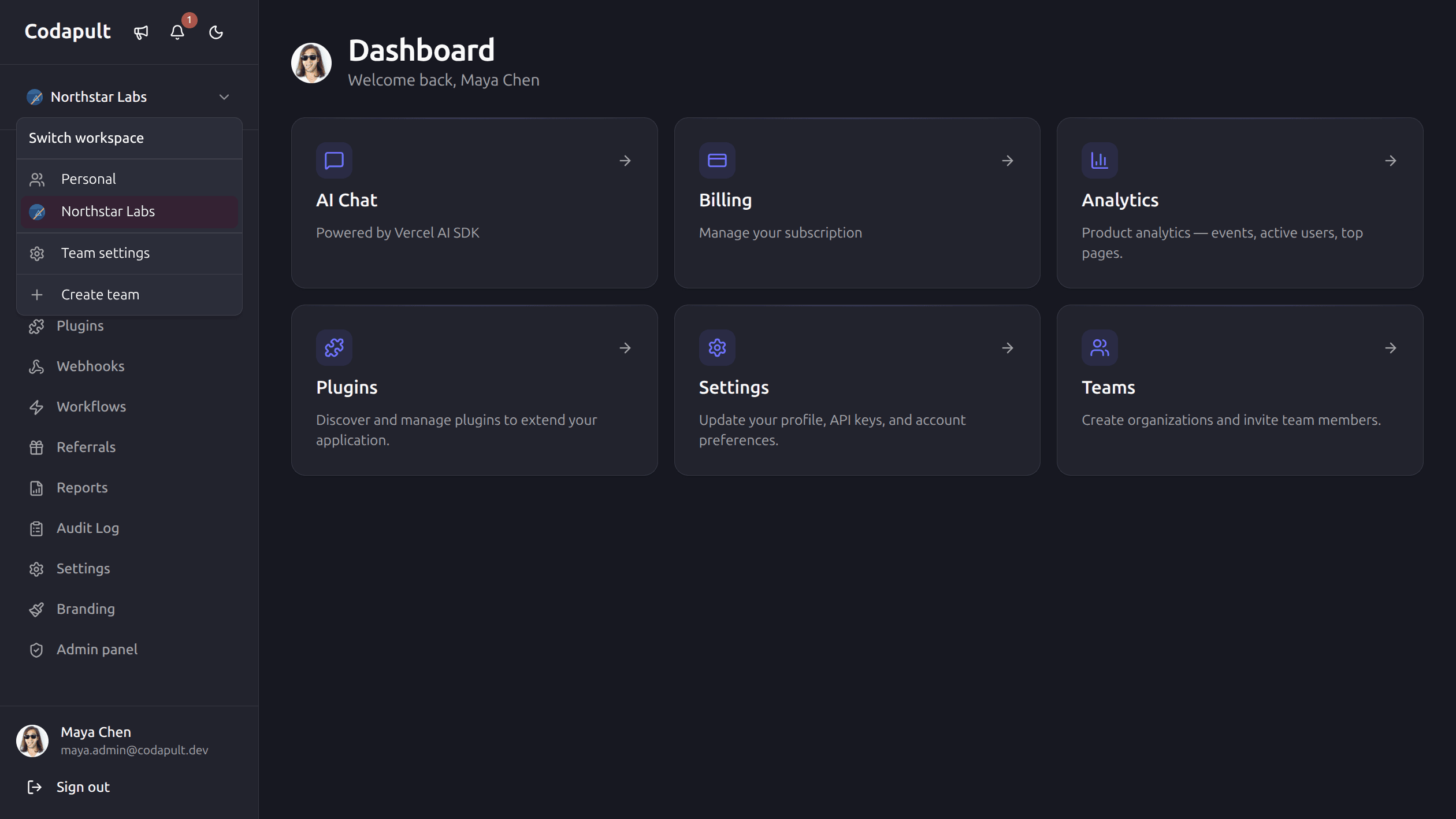Open the notifications bell

pyautogui.click(x=177, y=32)
